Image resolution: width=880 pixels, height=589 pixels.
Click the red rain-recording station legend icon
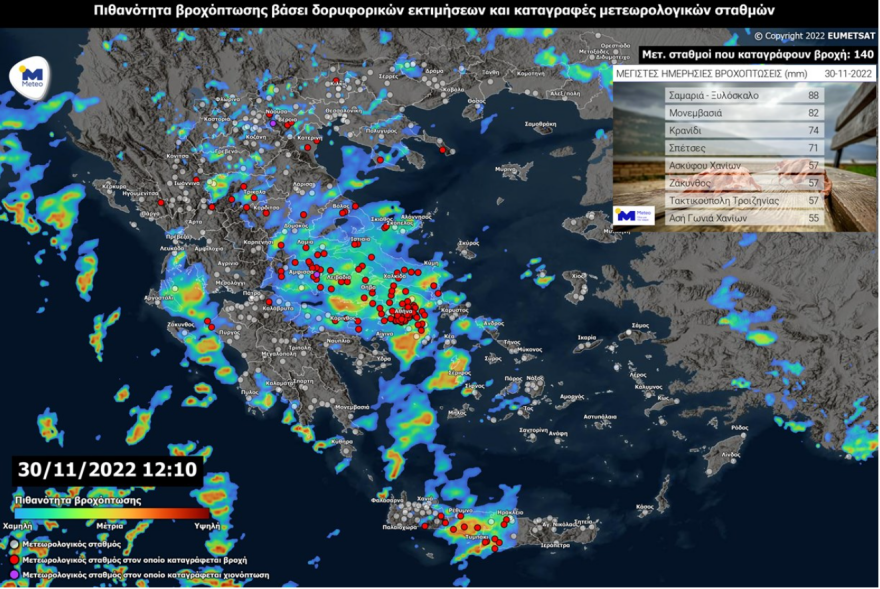coord(13,558)
